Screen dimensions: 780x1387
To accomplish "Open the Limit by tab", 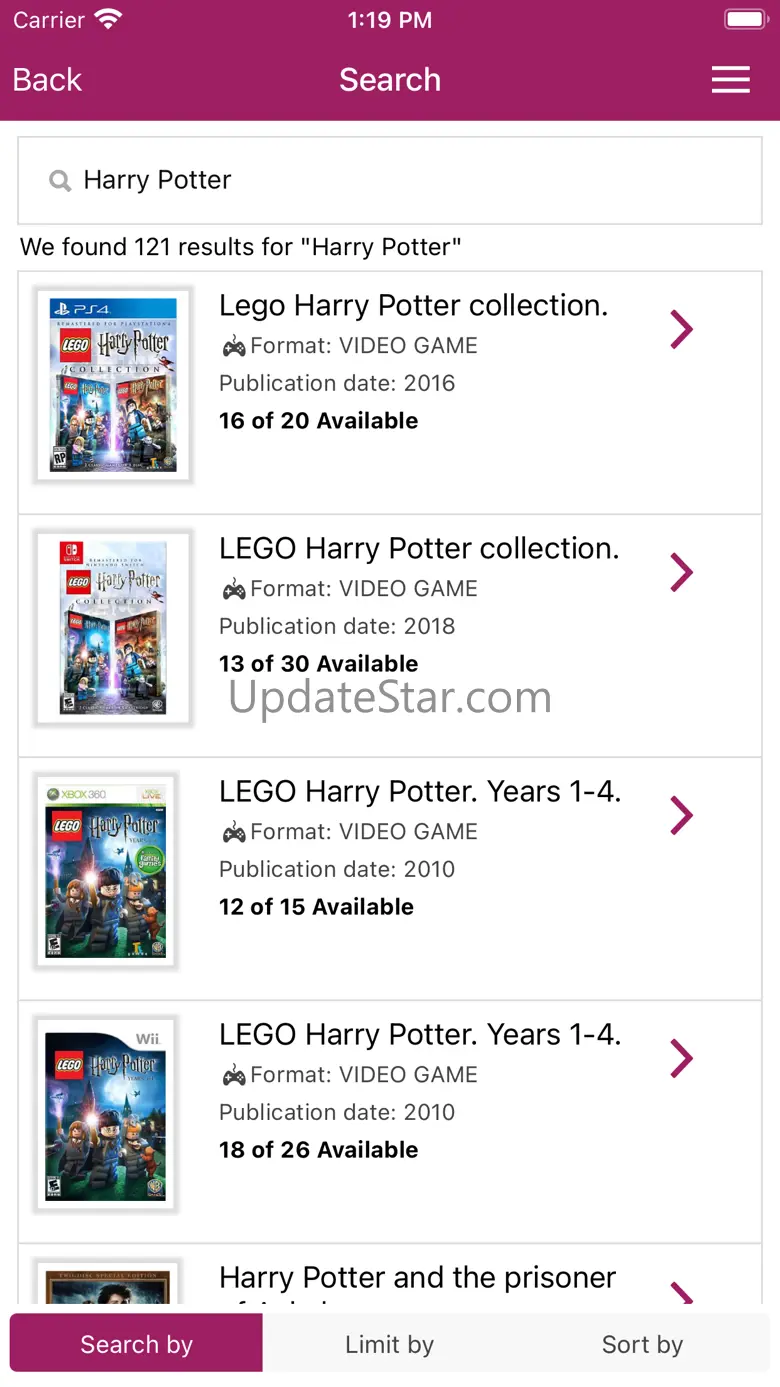I will click(x=390, y=1344).
